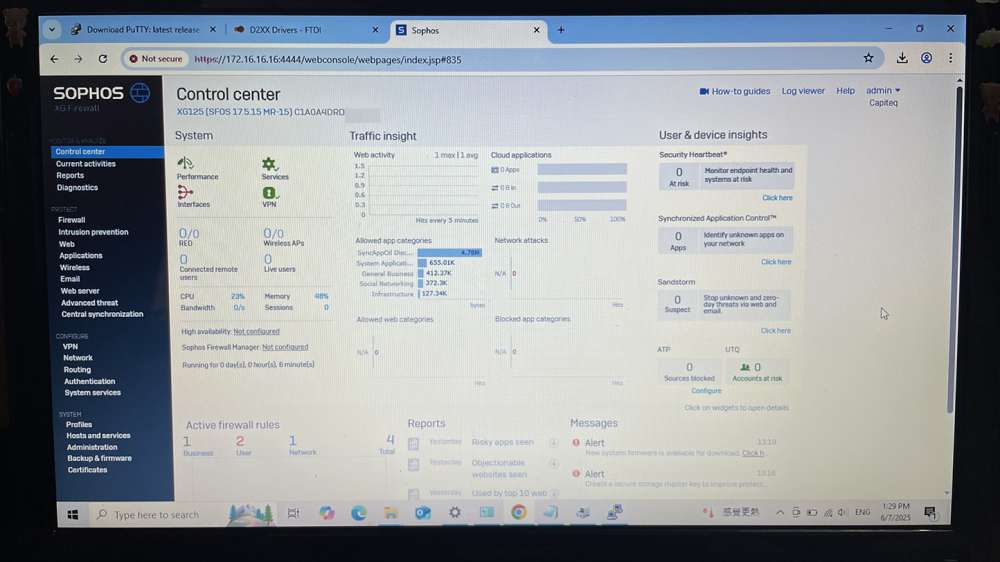Click here under Security Heartbeat
Screen dimensions: 1000x562
coord(777,198)
